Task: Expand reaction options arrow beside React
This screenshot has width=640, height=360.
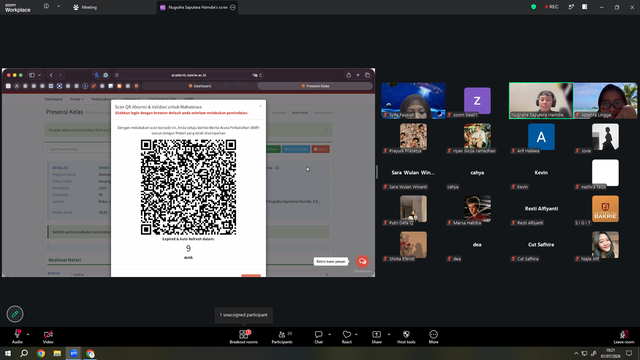Action: pos(356,334)
